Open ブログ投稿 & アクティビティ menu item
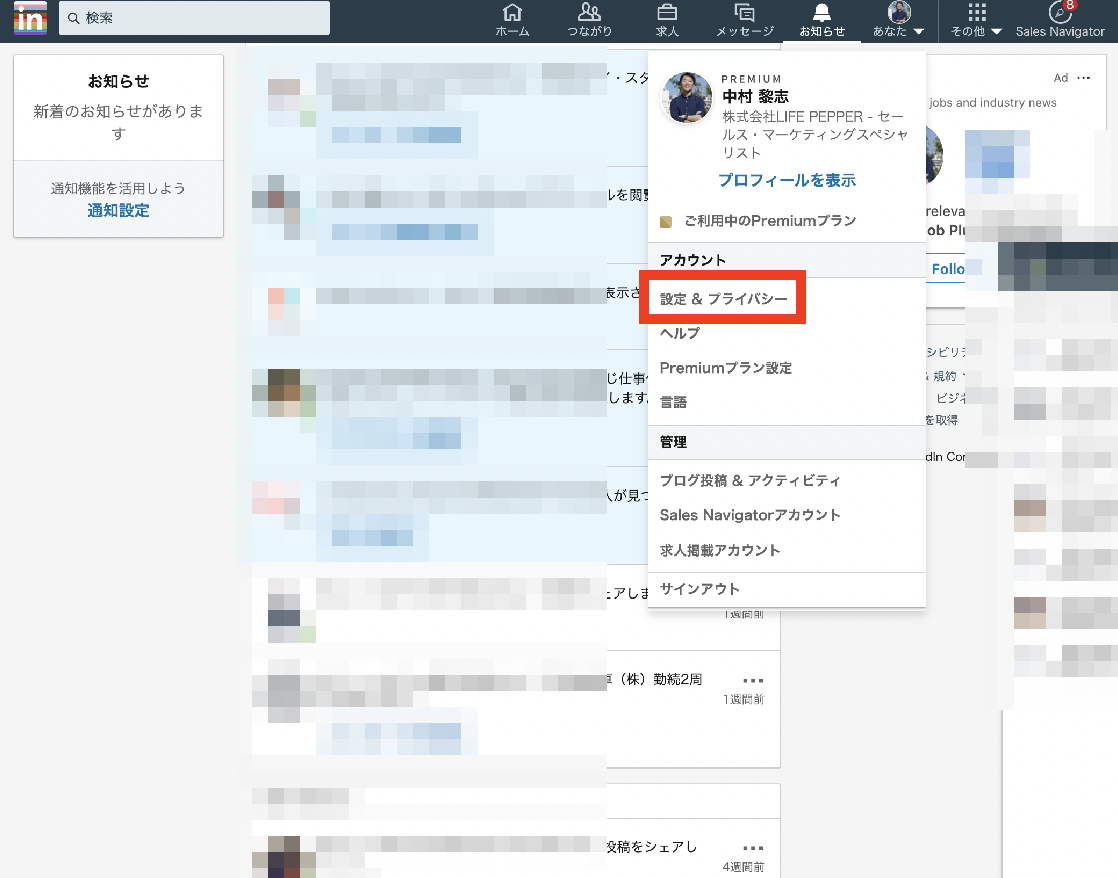The height and width of the screenshot is (878, 1118). [x=750, y=481]
